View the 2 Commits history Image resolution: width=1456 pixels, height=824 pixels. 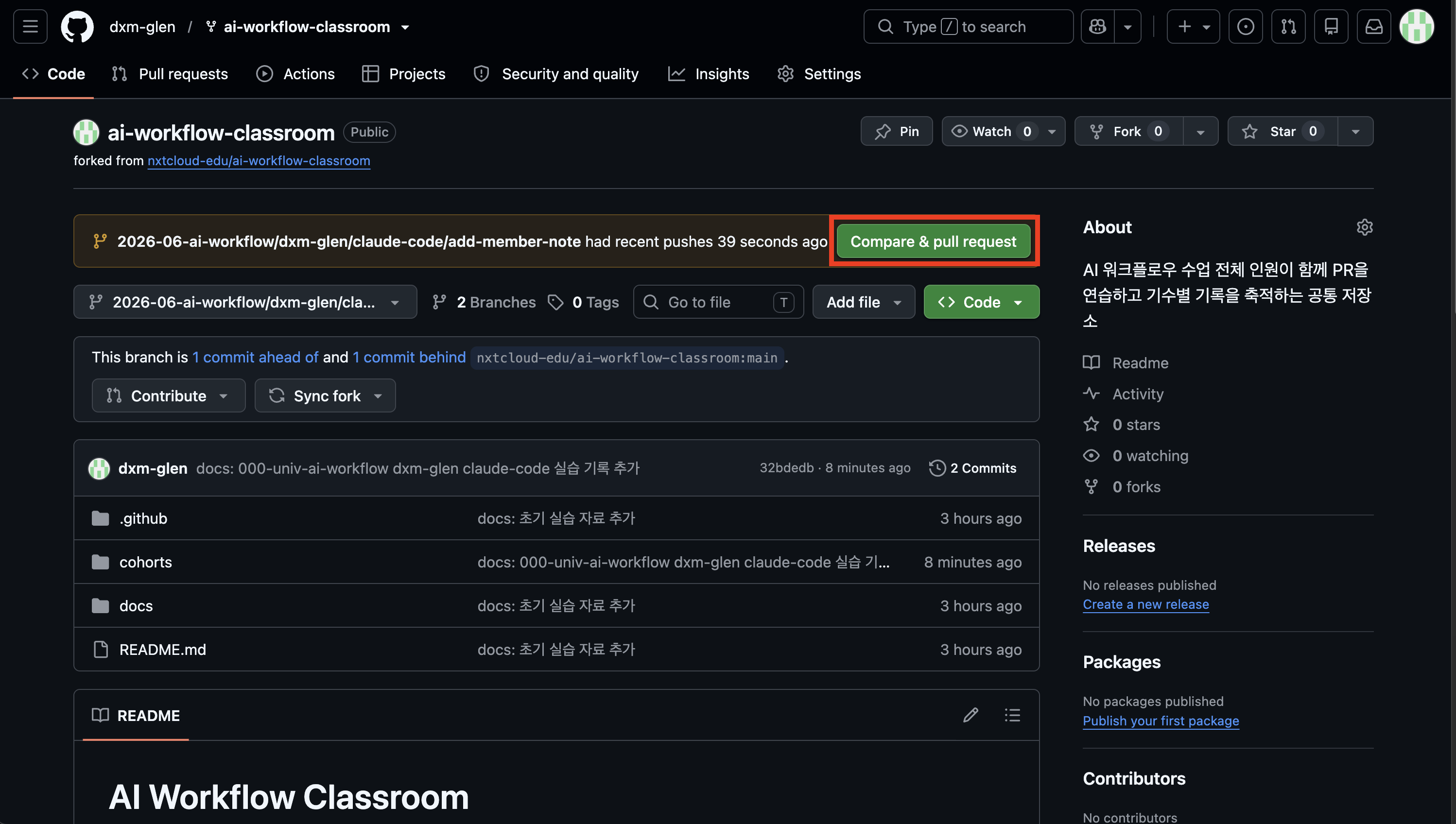(x=972, y=468)
